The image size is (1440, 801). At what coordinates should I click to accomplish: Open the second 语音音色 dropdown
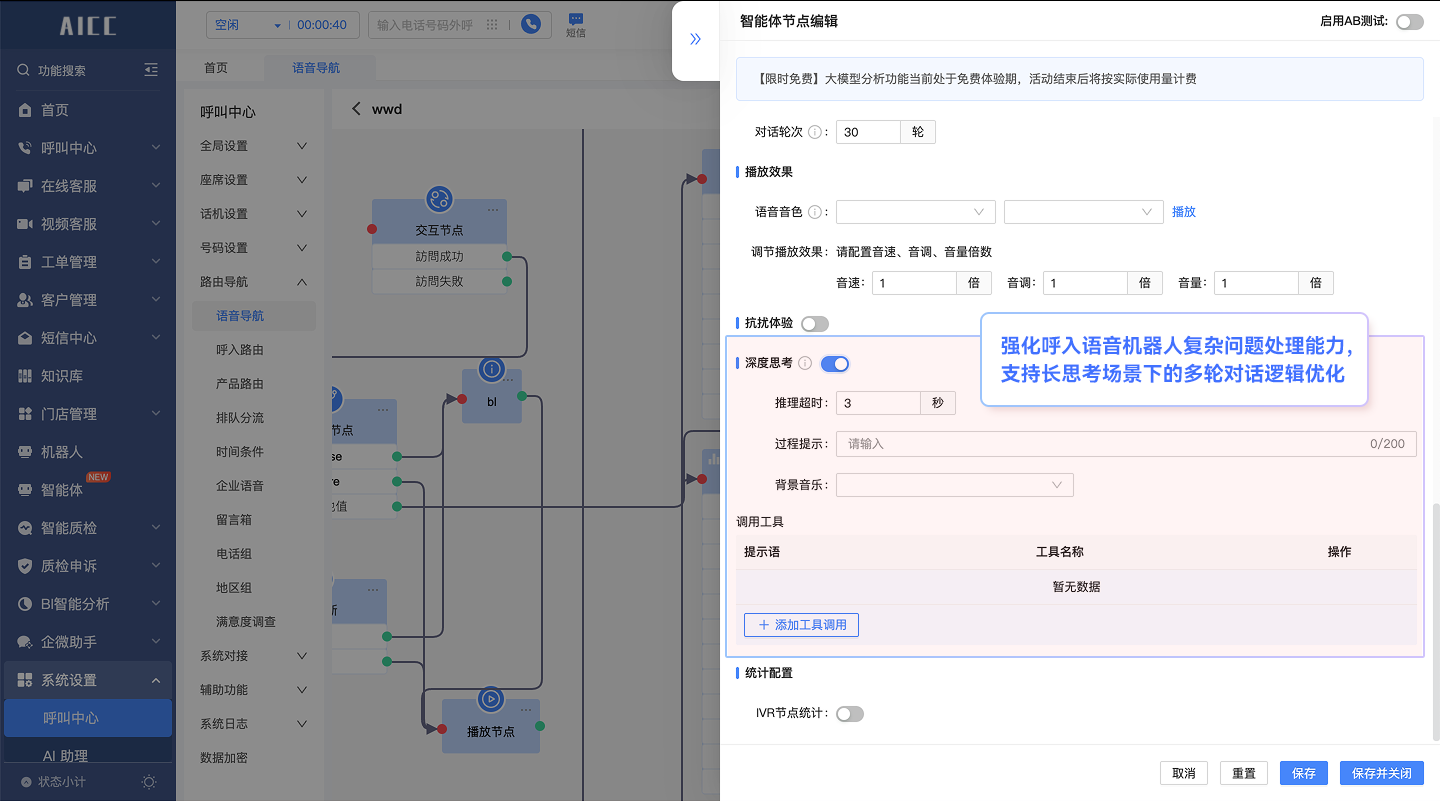[1084, 212]
